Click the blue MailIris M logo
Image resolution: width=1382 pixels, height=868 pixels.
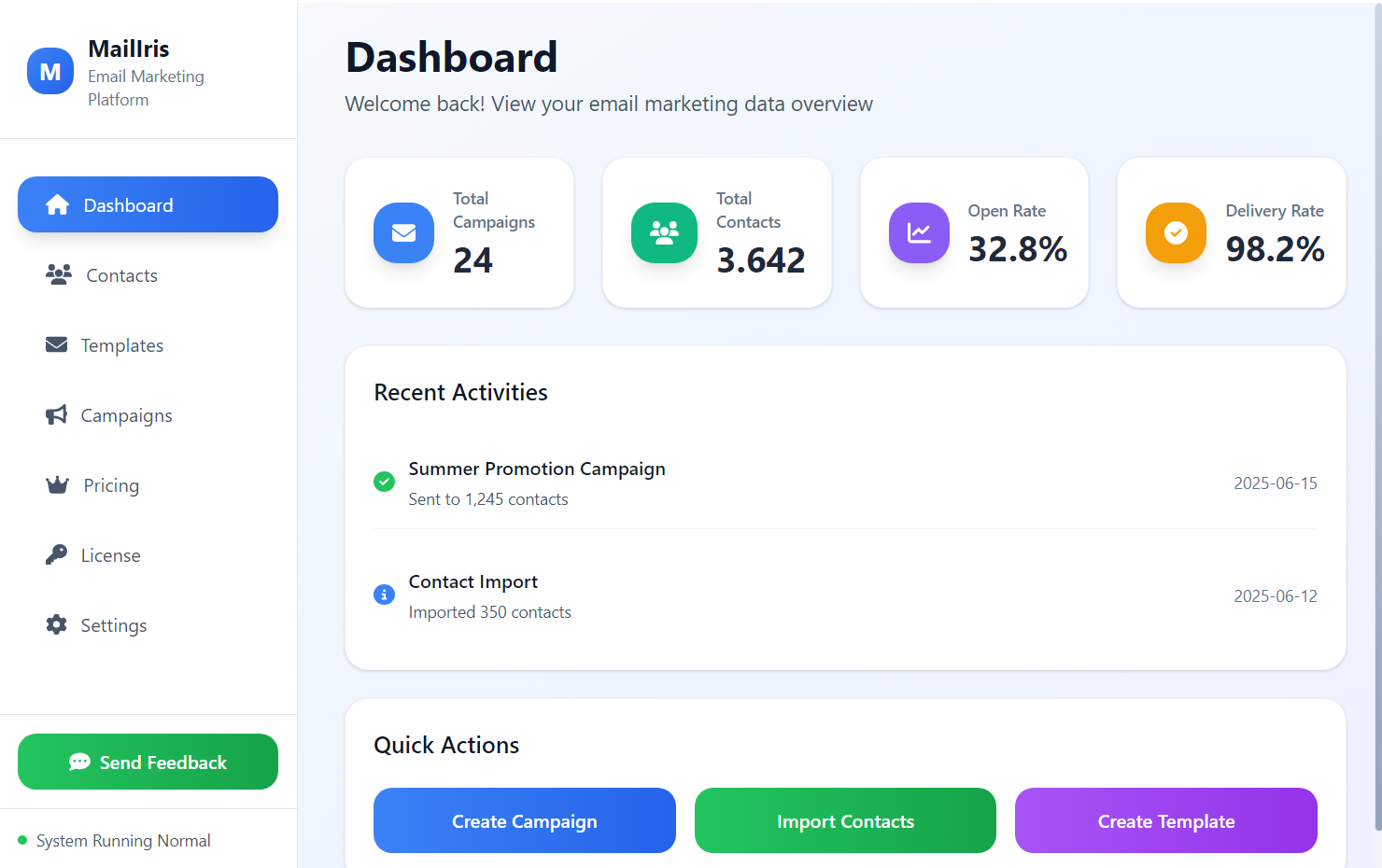tap(50, 71)
